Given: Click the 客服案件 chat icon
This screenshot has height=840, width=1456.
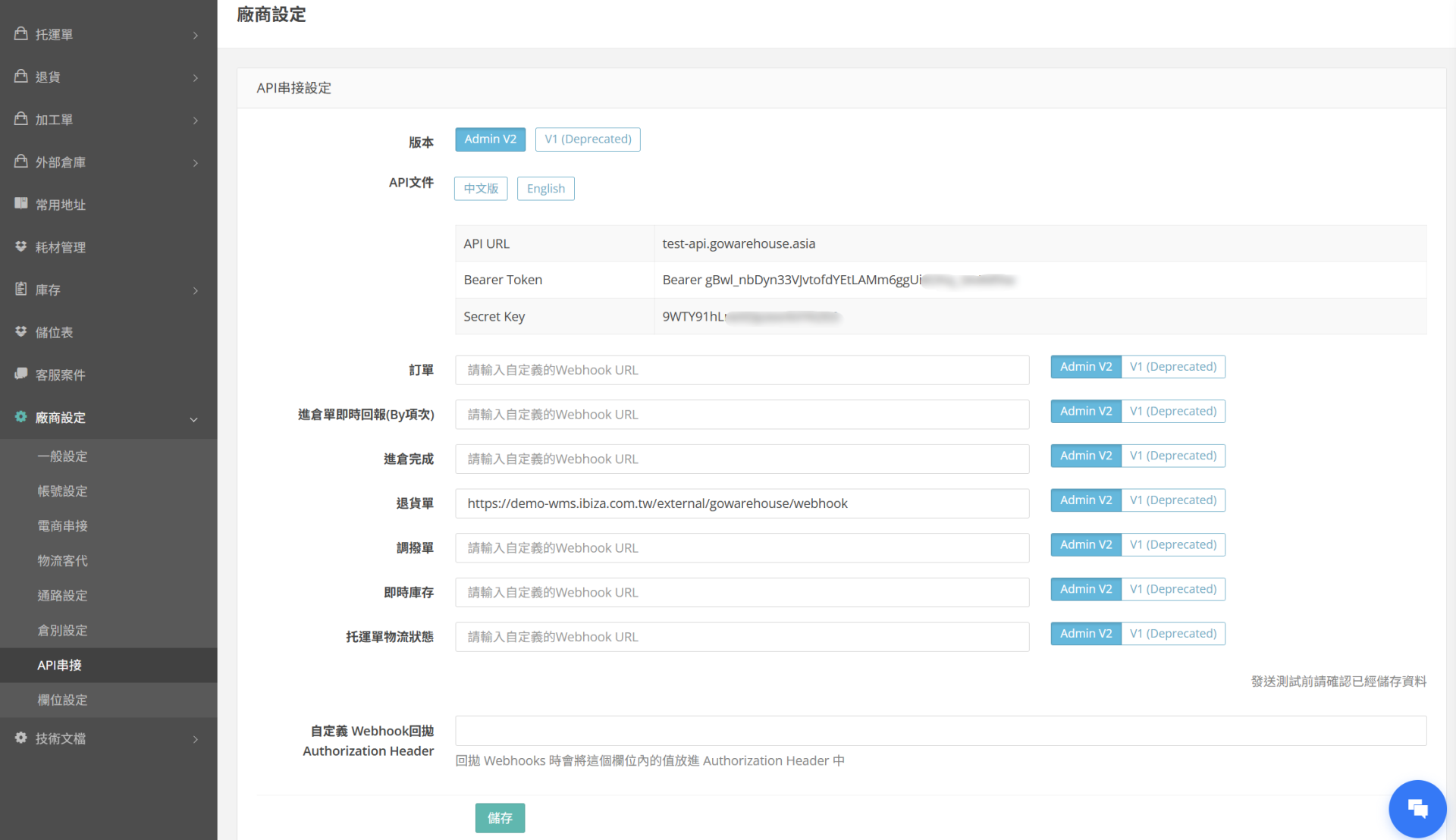Looking at the screenshot, I should click(21, 374).
